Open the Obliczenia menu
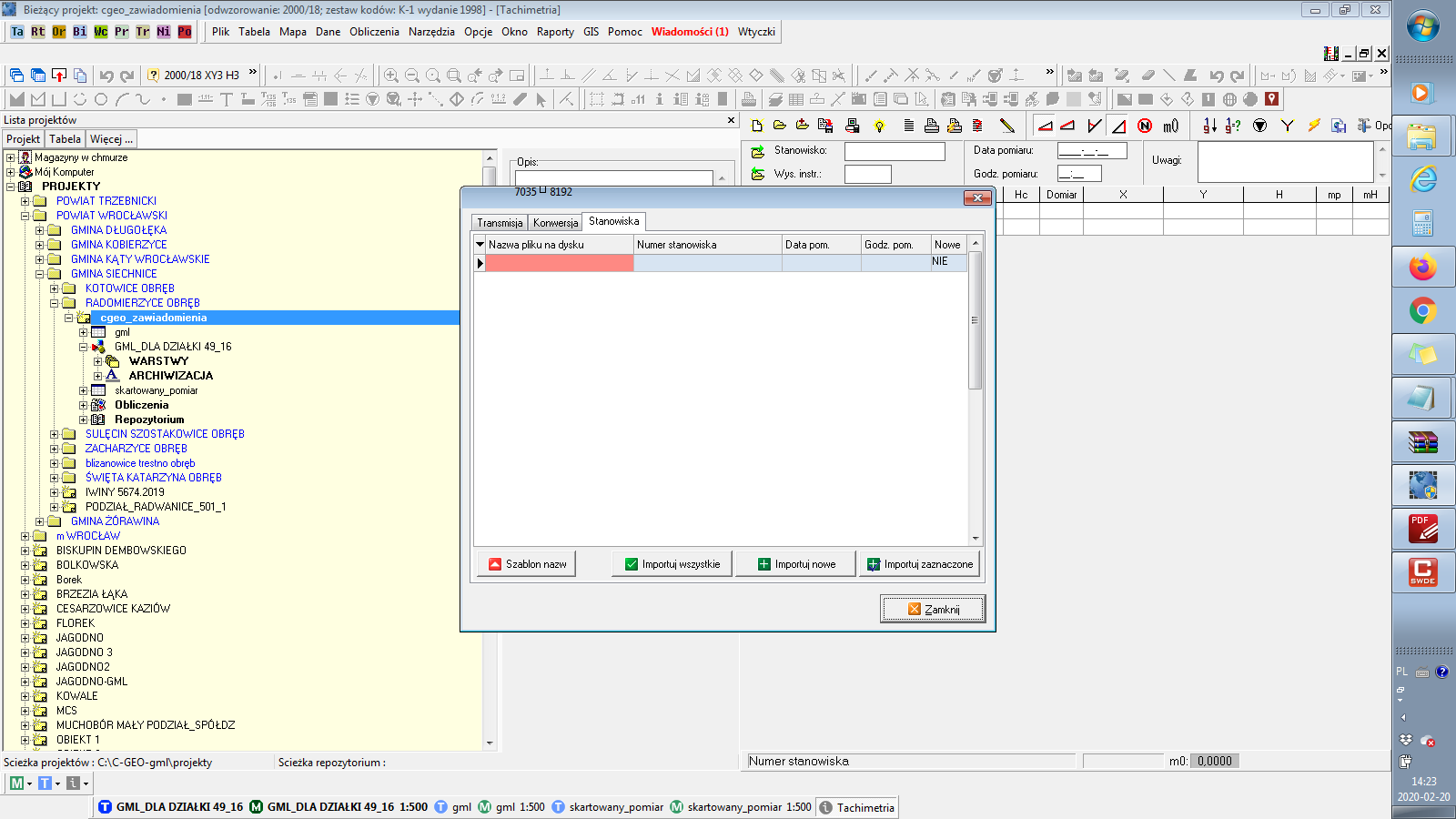Screen dimensions: 1456x819 374,32
